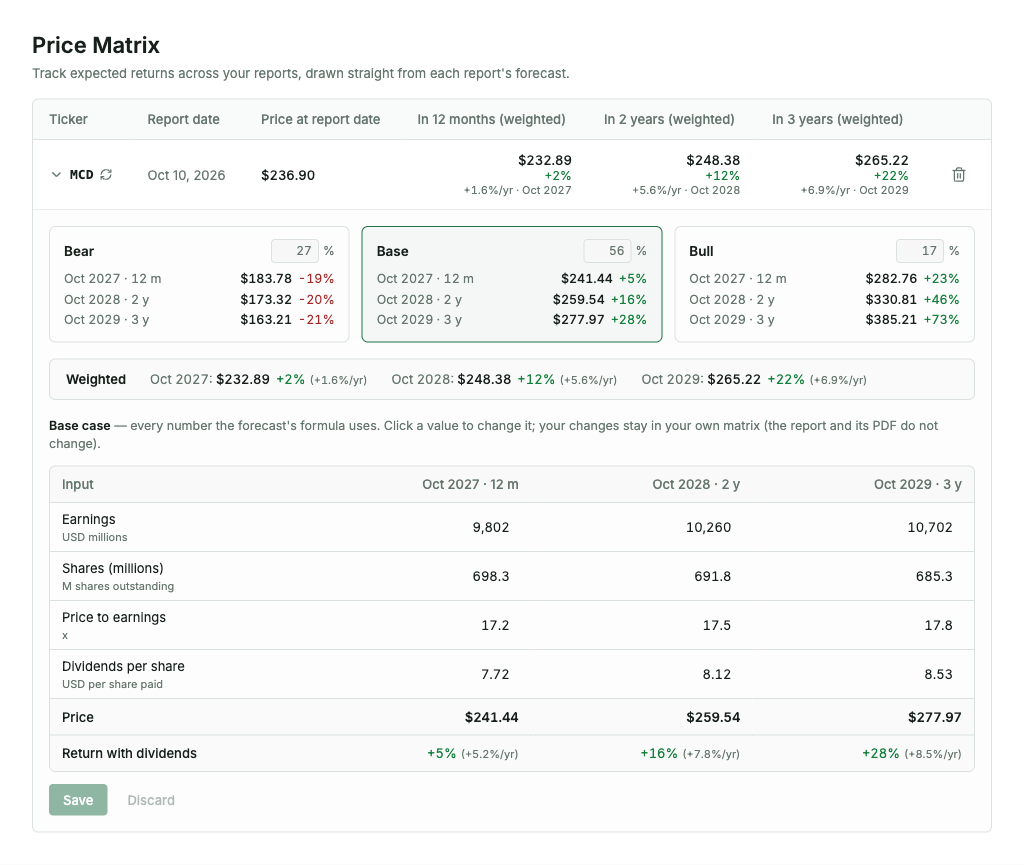Select the Bear scenario card title

(x=79, y=251)
